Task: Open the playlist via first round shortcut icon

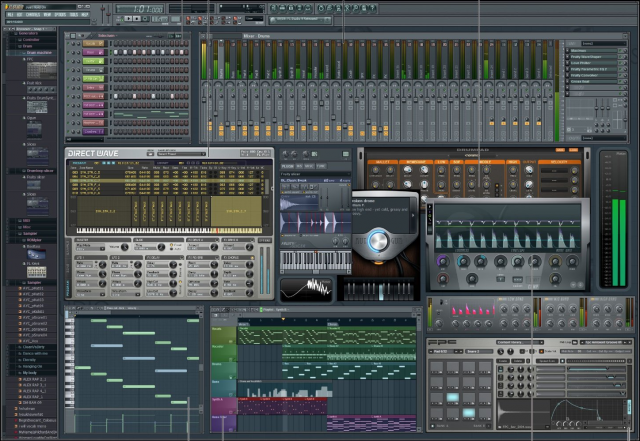Action: [x=273, y=8]
